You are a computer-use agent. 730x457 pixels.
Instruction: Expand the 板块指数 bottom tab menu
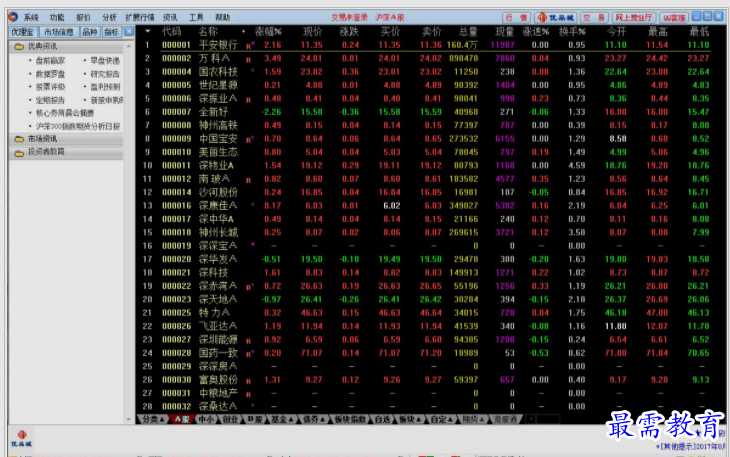pos(351,420)
